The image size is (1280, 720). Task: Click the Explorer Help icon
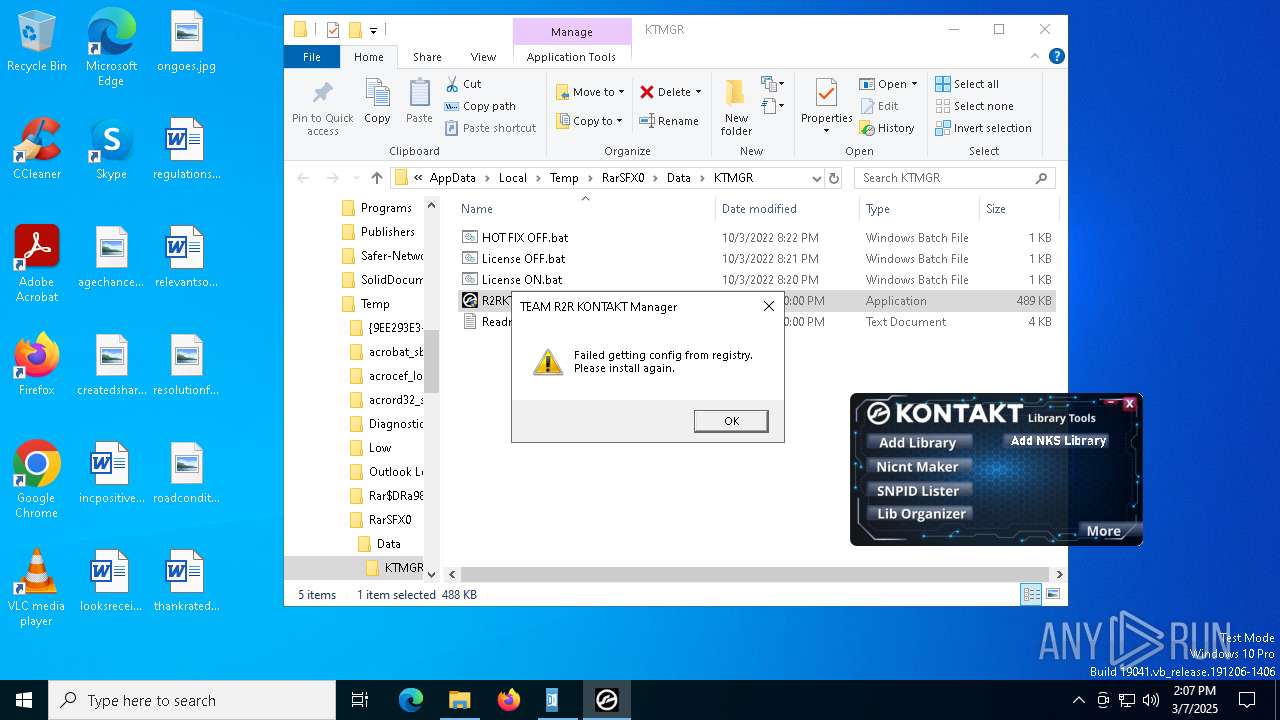pyautogui.click(x=1056, y=57)
